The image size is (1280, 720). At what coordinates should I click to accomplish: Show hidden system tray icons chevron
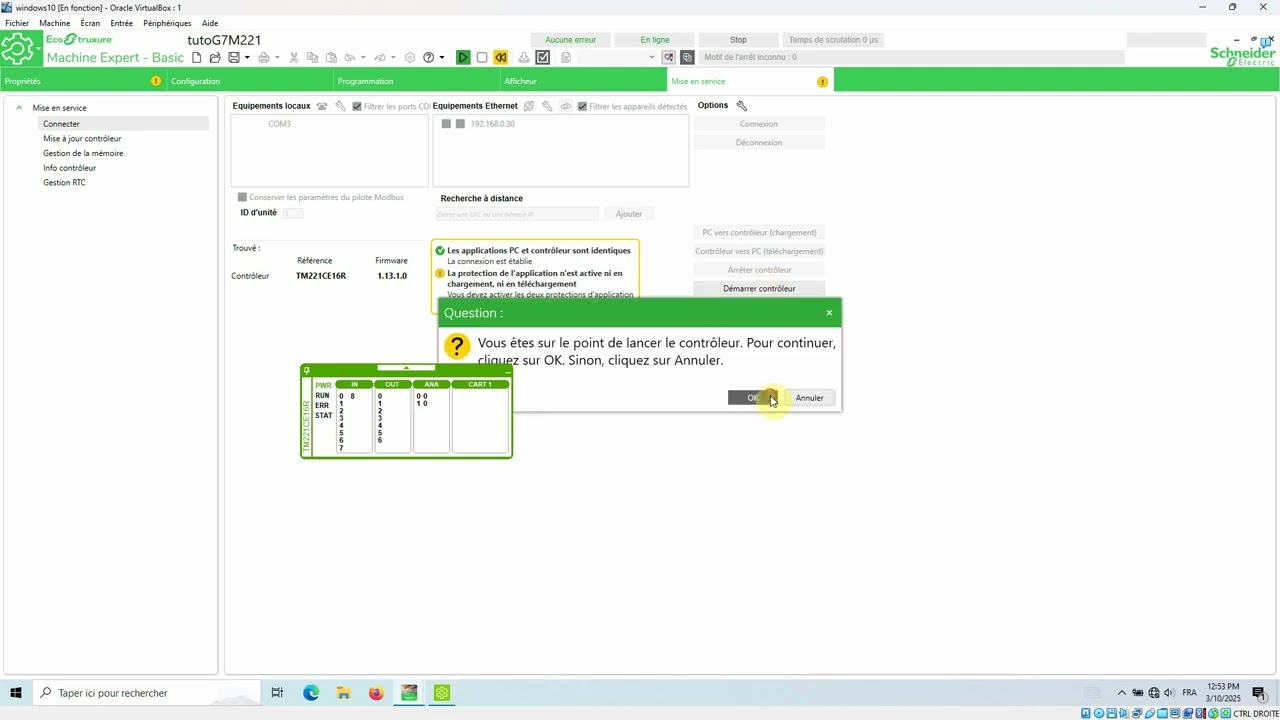1121,693
